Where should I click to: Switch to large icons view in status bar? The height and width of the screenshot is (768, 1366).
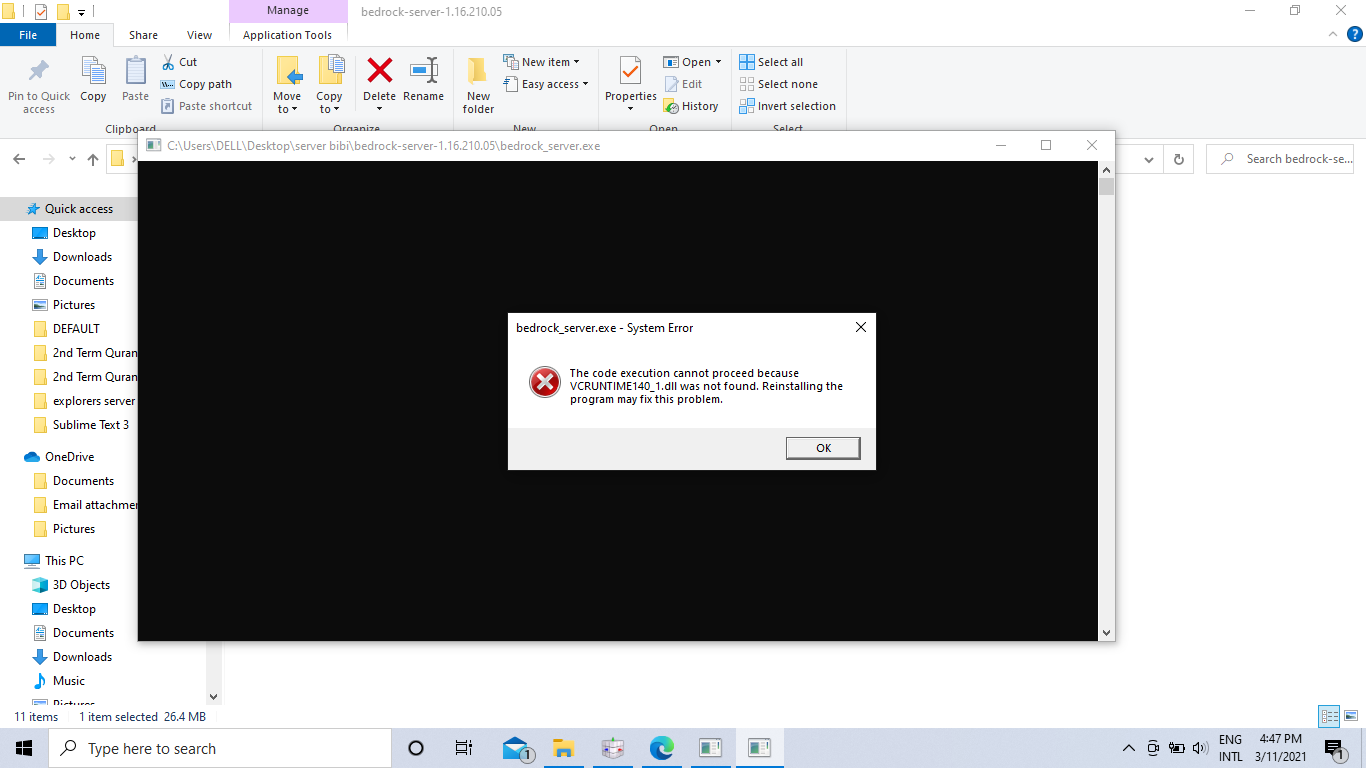pyautogui.click(x=1352, y=716)
